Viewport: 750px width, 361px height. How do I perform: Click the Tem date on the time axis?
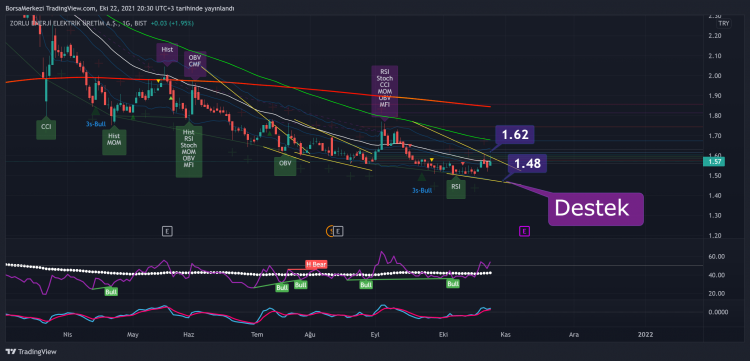257,335
